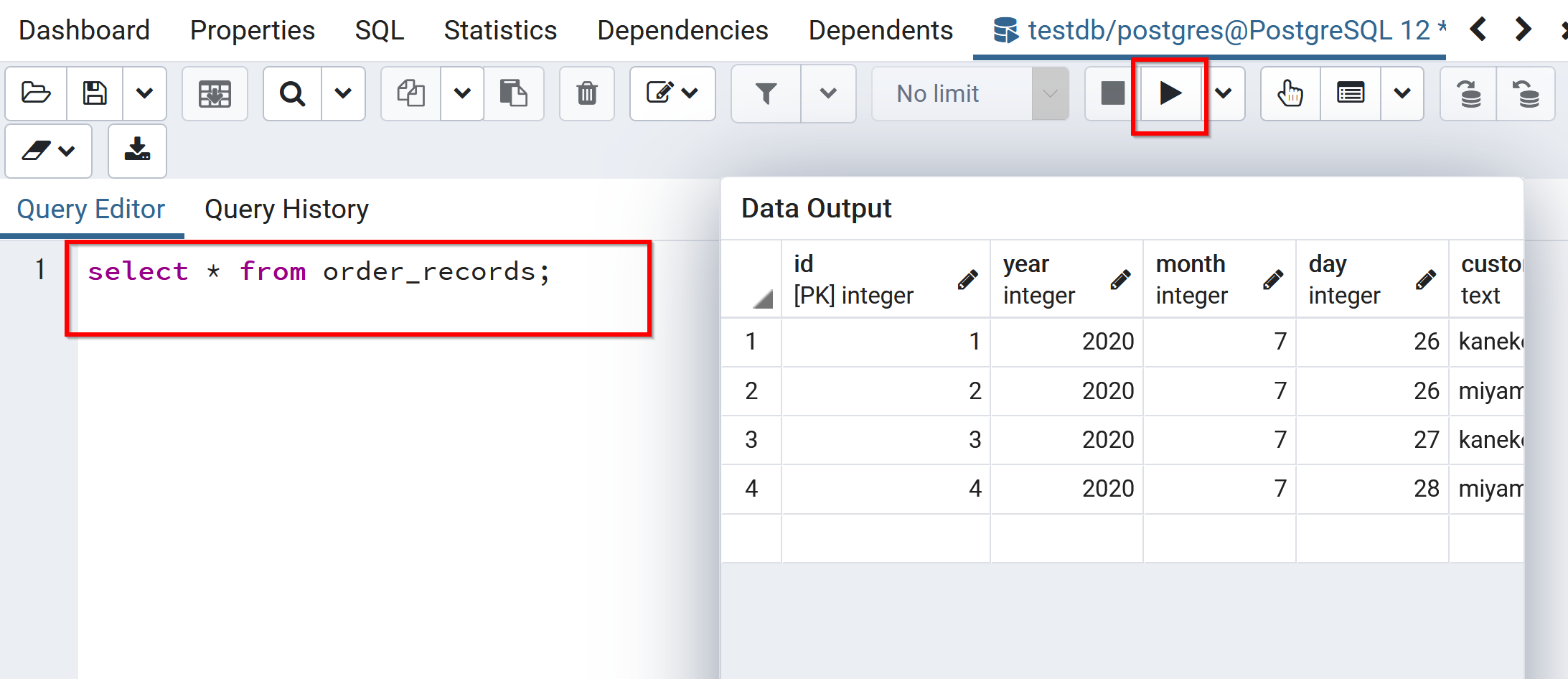Expand the Execute options dropdown arrow
The image size is (1568, 679).
click(1224, 93)
